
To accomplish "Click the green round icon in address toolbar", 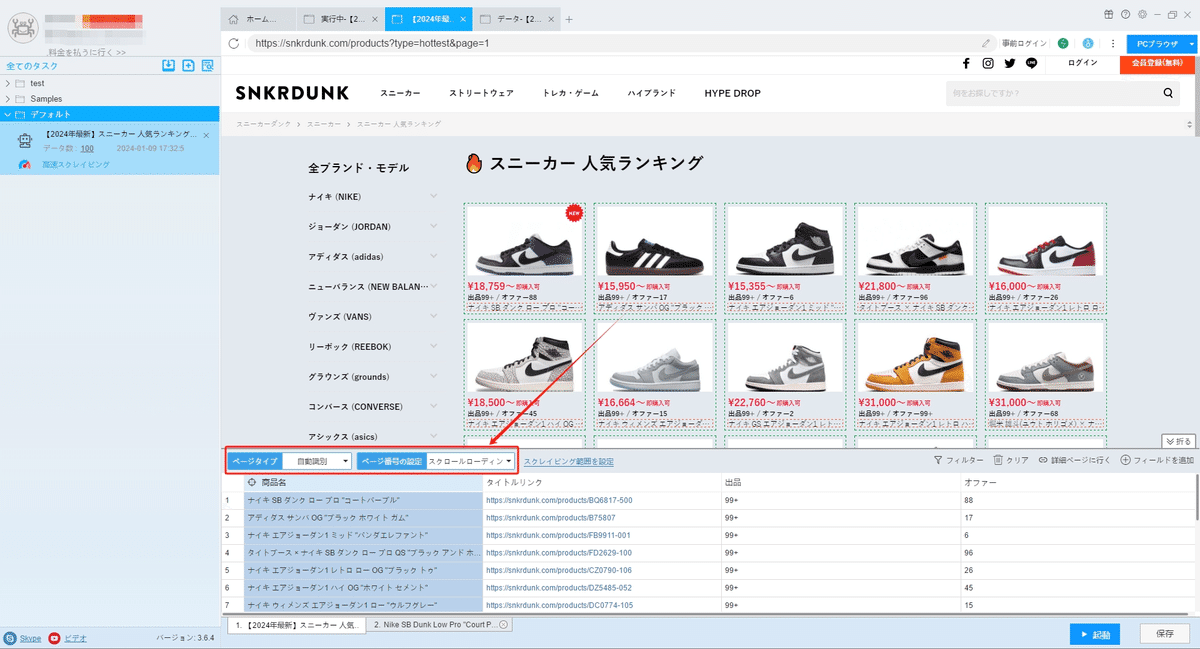I will tap(1063, 43).
